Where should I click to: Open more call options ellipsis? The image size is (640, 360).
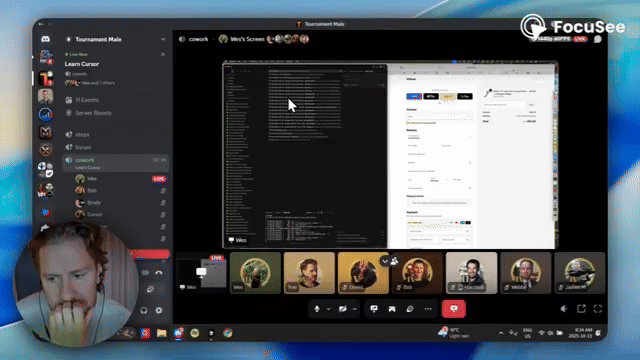(x=428, y=309)
